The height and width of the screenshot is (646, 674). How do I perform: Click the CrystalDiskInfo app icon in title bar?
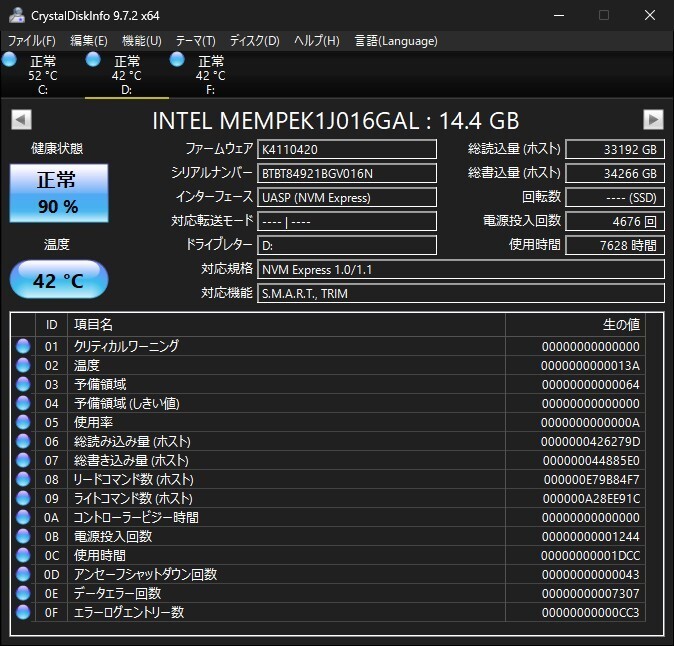pyautogui.click(x=17, y=15)
